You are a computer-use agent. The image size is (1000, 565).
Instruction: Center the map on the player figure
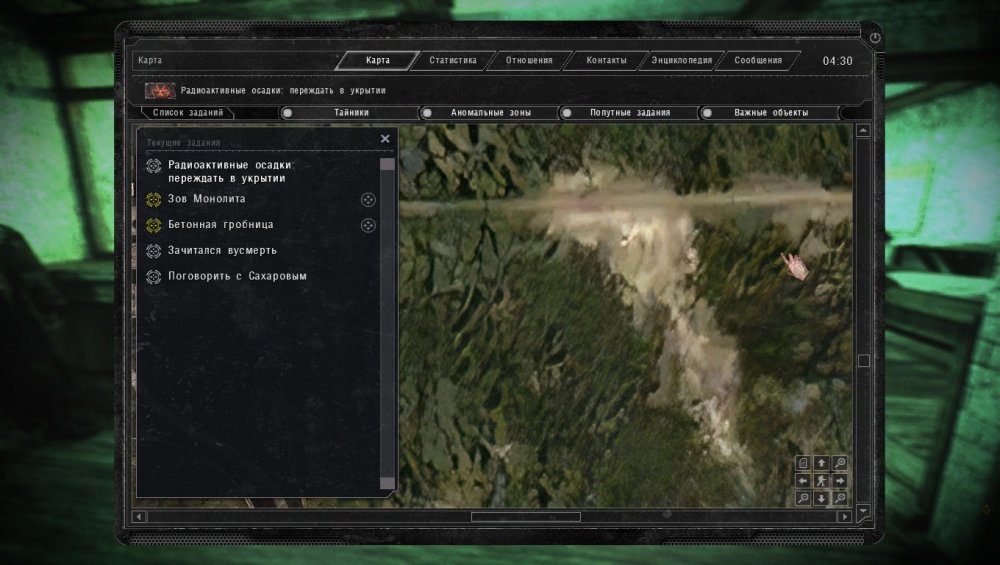tap(821, 481)
